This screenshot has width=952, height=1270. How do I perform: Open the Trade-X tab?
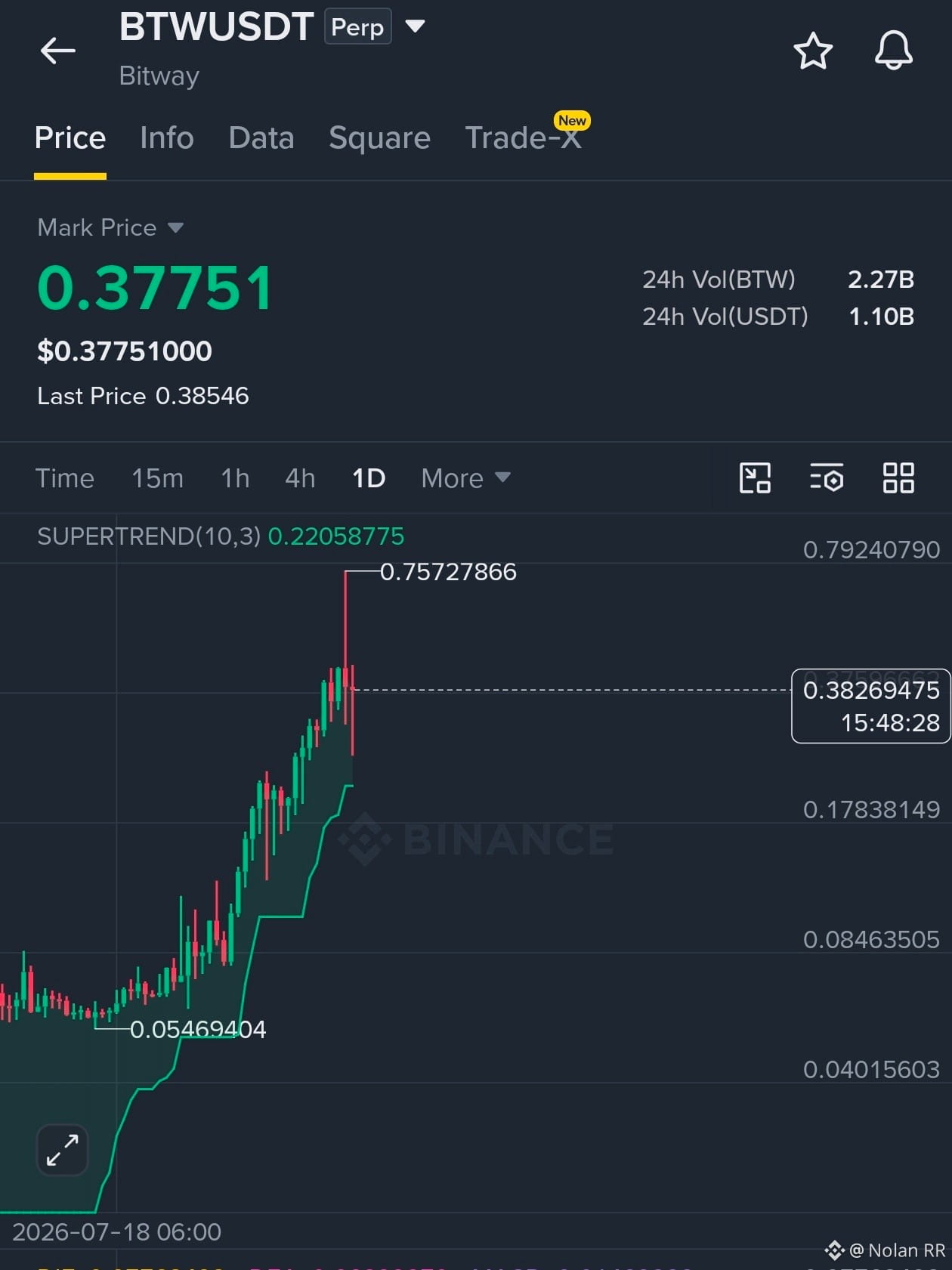pos(524,138)
